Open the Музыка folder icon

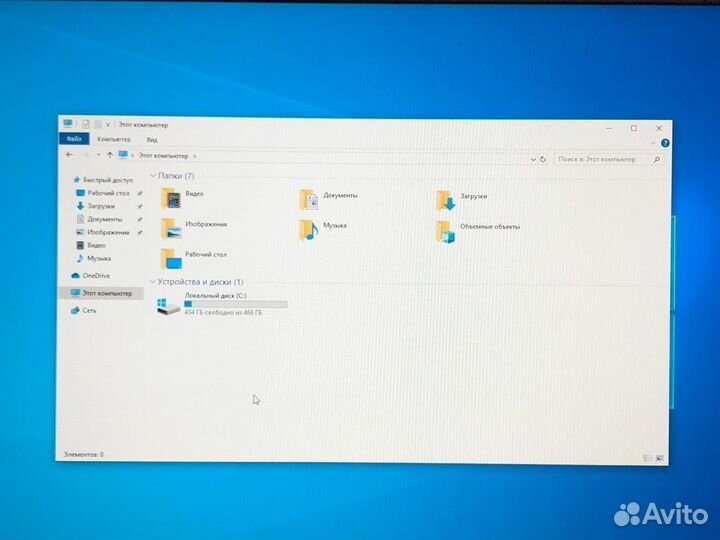(x=309, y=229)
